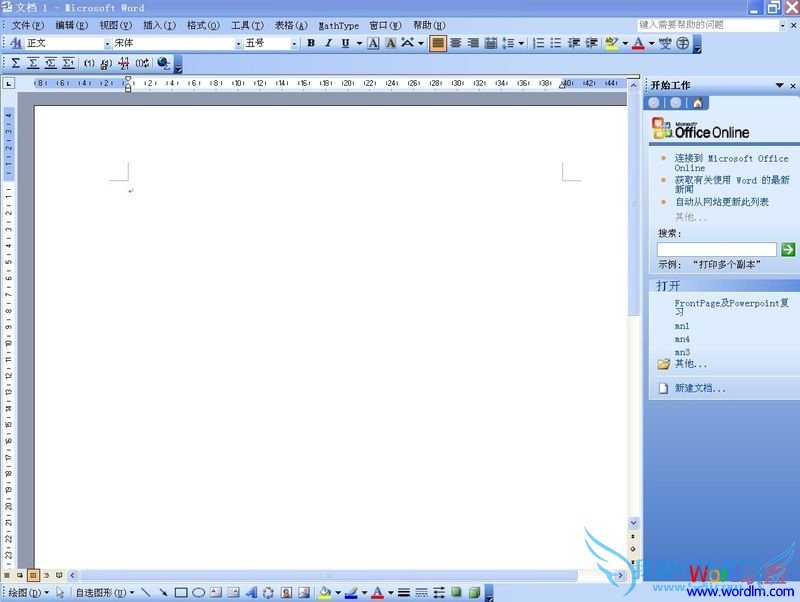The height and width of the screenshot is (602, 800).
Task: Expand the line spacing dropdown arrow
Action: [x=521, y=43]
